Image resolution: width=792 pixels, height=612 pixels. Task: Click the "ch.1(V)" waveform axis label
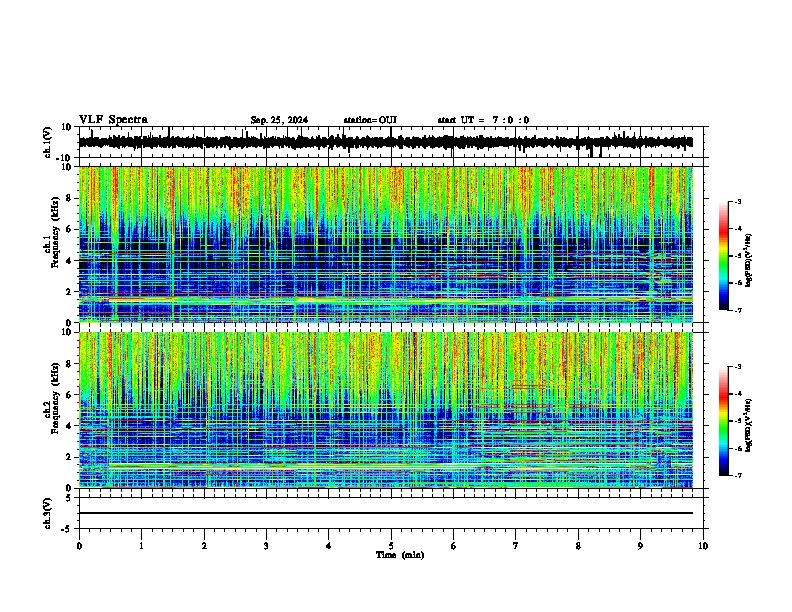click(48, 142)
